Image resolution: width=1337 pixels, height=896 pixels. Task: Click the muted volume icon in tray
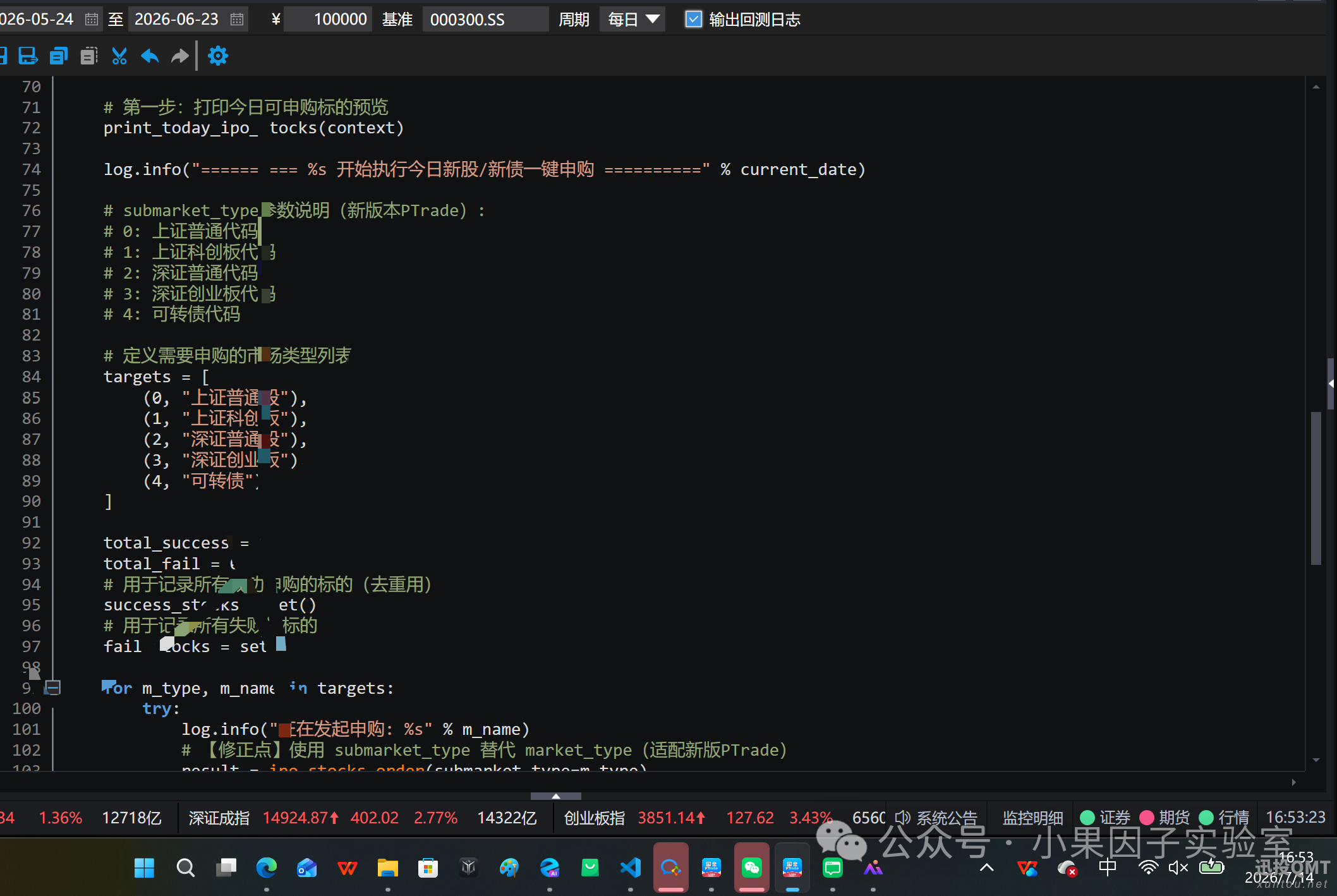(1178, 868)
